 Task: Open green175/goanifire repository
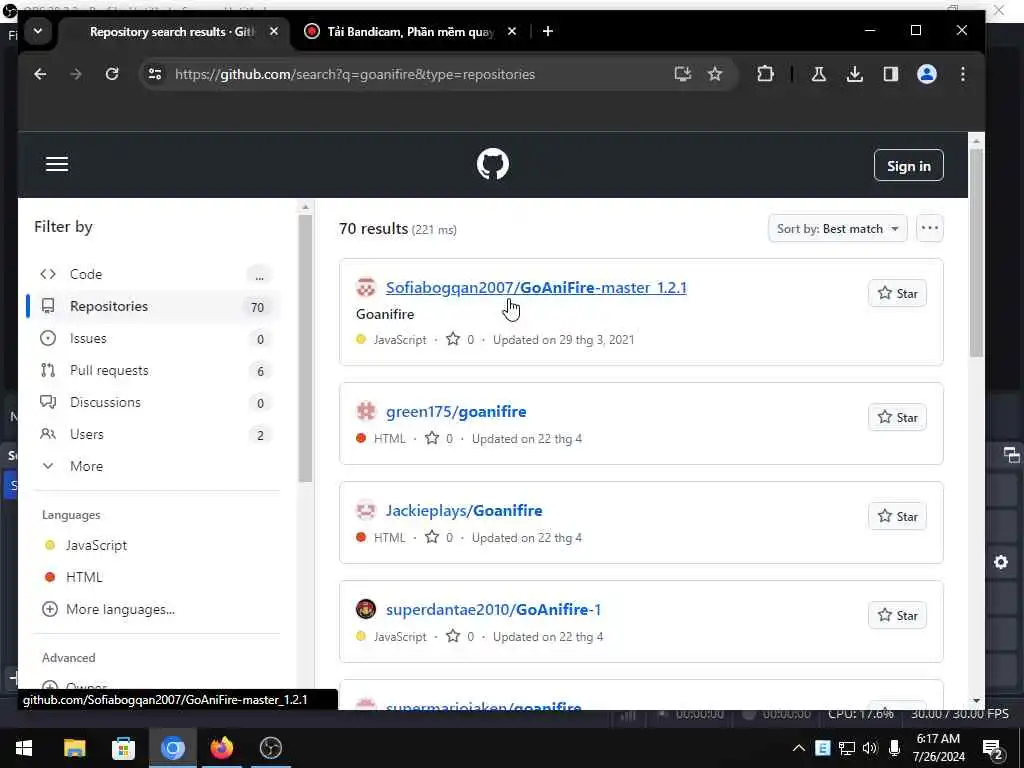456,411
